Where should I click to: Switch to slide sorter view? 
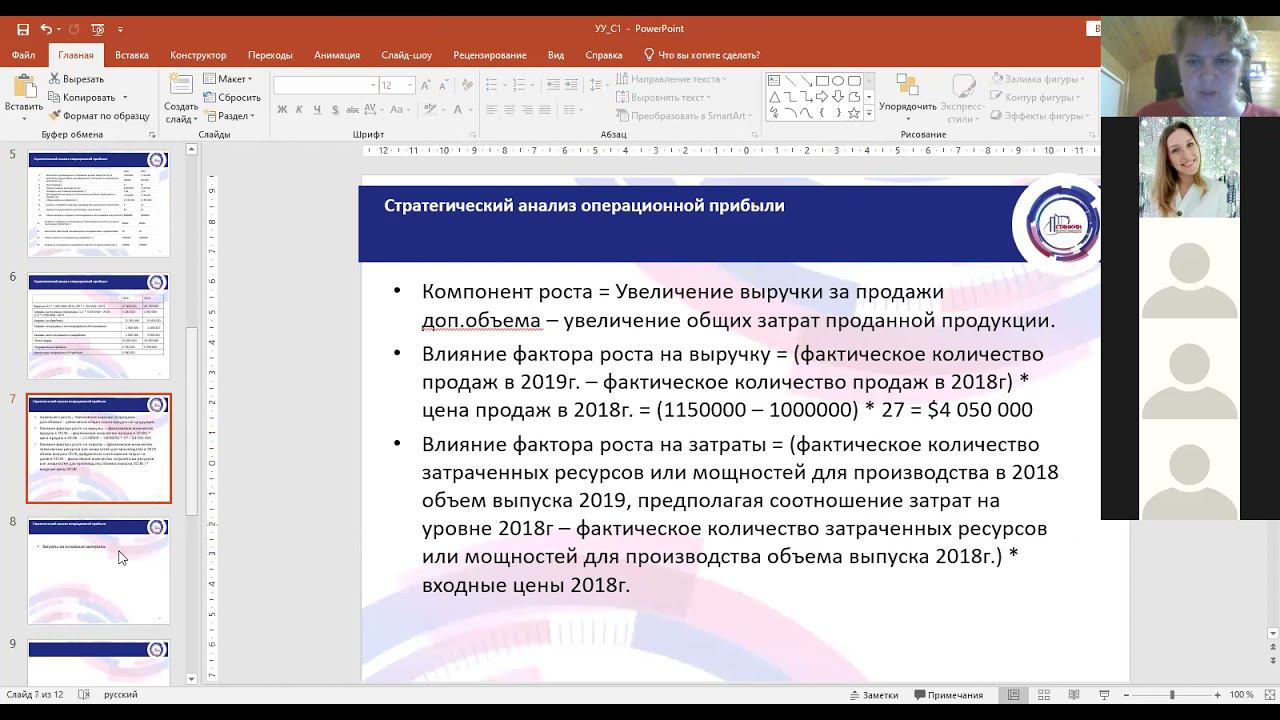coord(1044,695)
